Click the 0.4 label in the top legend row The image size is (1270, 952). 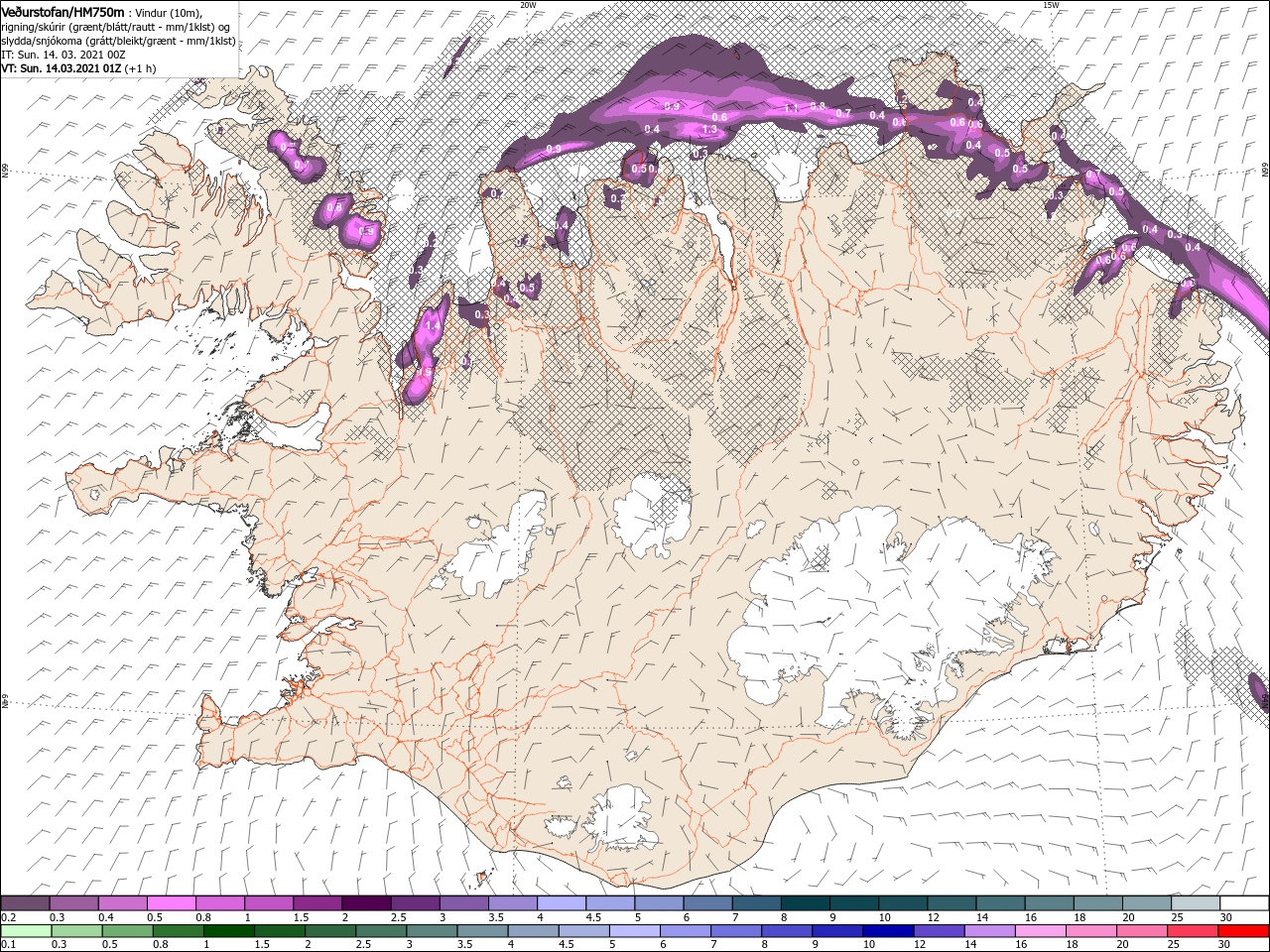105,917
